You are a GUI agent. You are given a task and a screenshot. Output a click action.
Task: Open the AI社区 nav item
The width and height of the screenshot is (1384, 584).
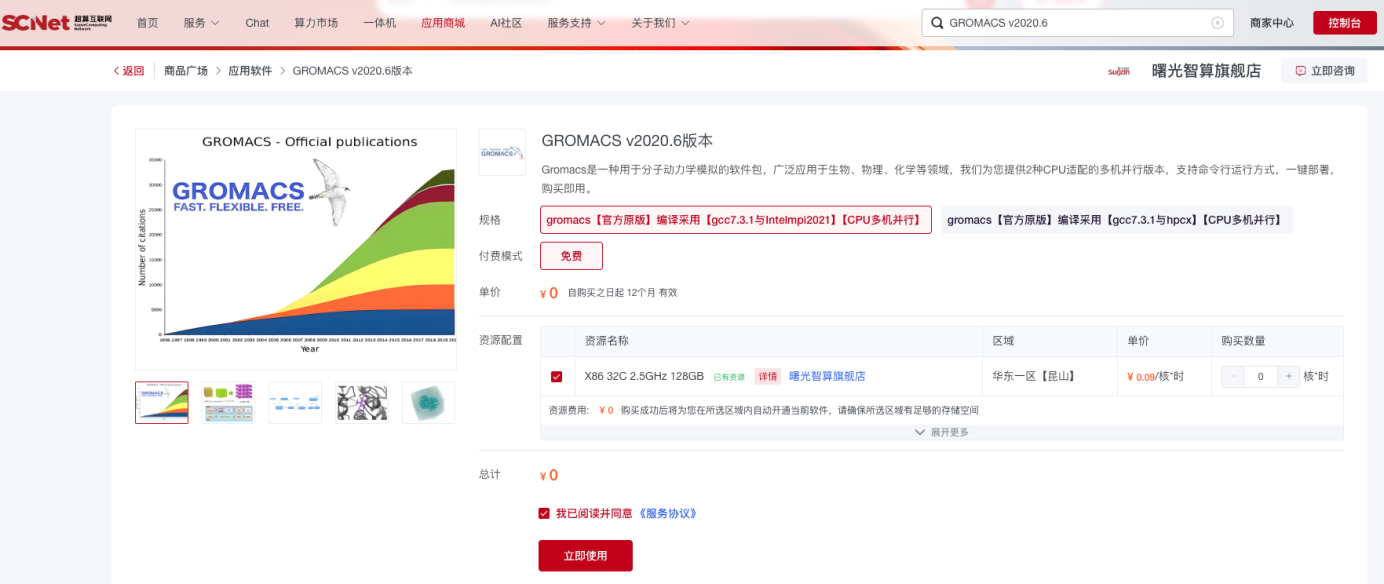click(x=506, y=23)
